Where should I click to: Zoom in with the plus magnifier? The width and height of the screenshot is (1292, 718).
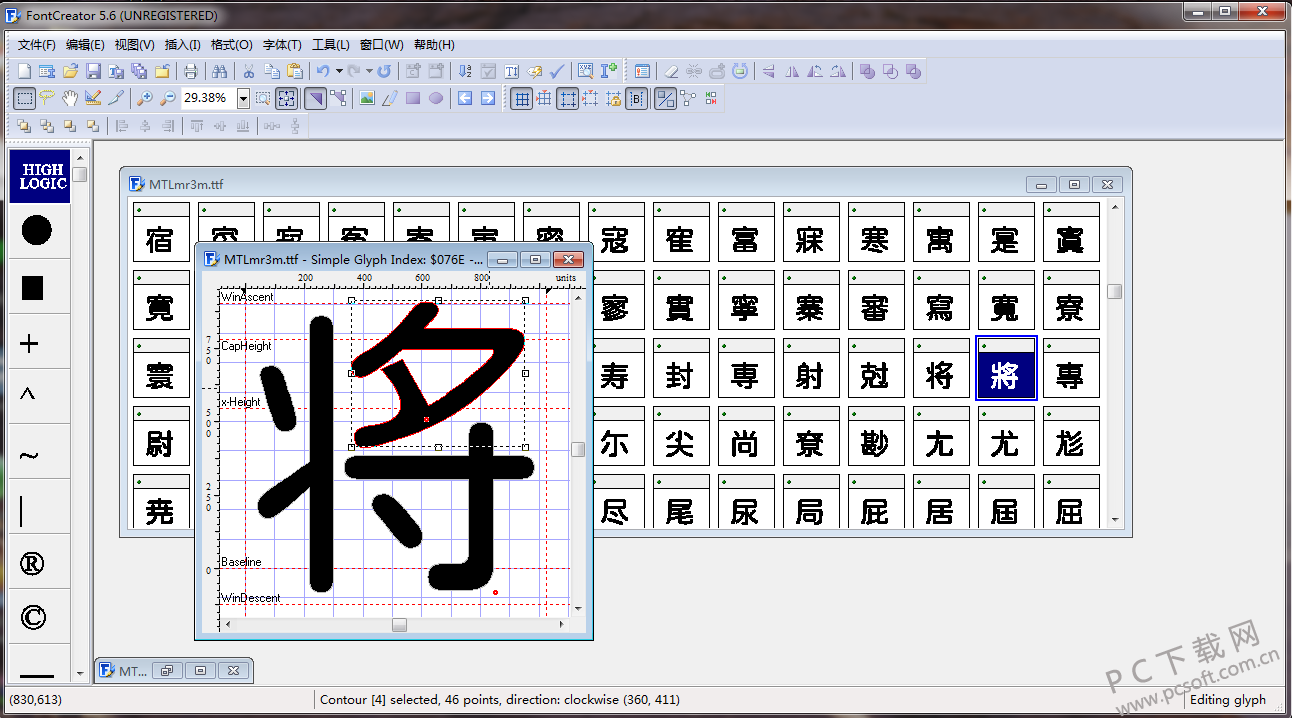(x=145, y=98)
